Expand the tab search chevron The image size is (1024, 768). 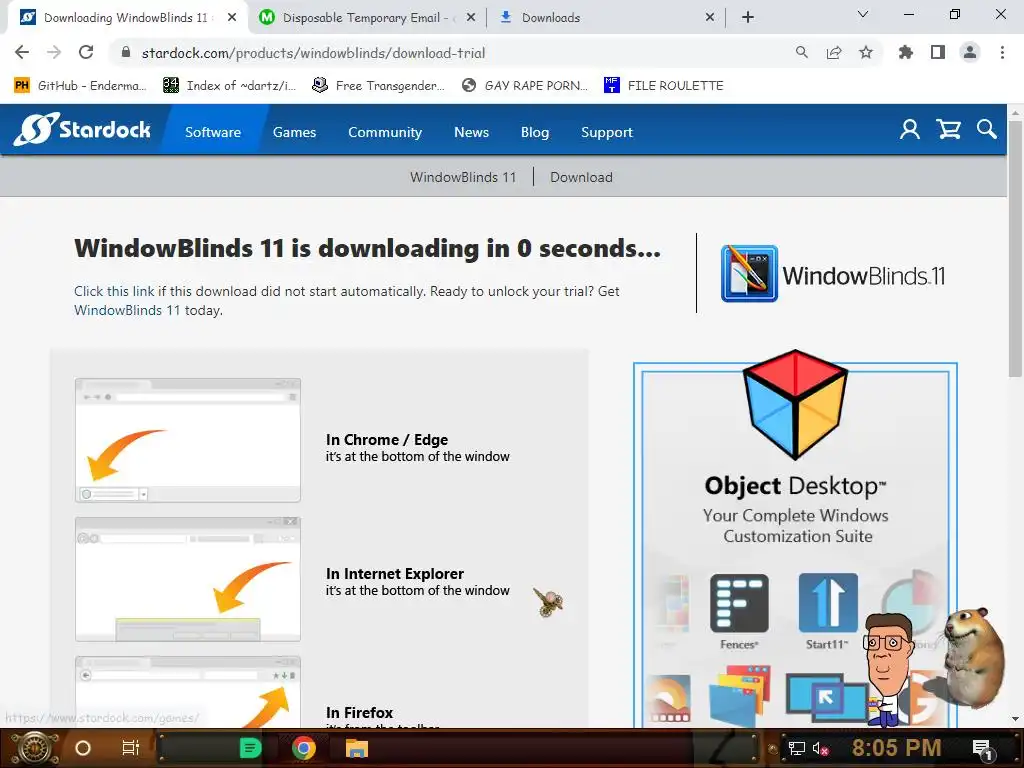(x=863, y=14)
